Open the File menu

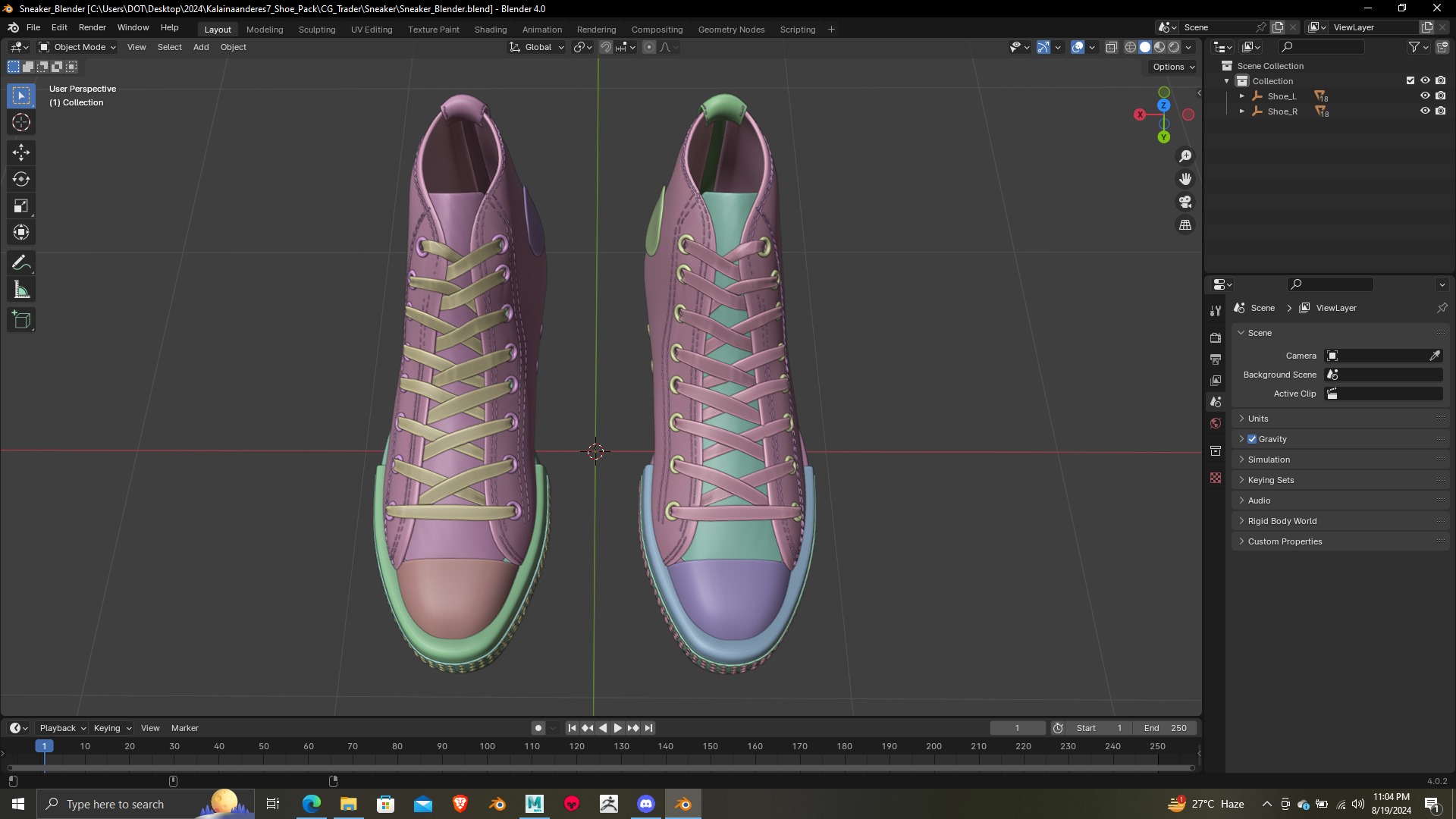(x=33, y=27)
